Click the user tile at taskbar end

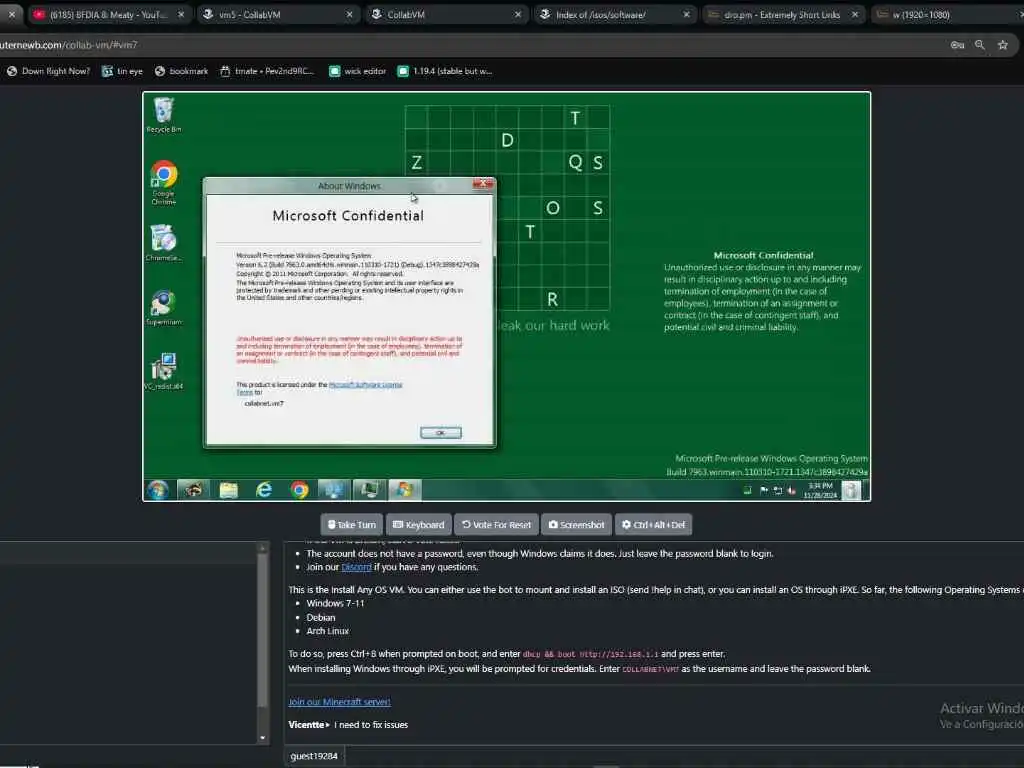851,490
